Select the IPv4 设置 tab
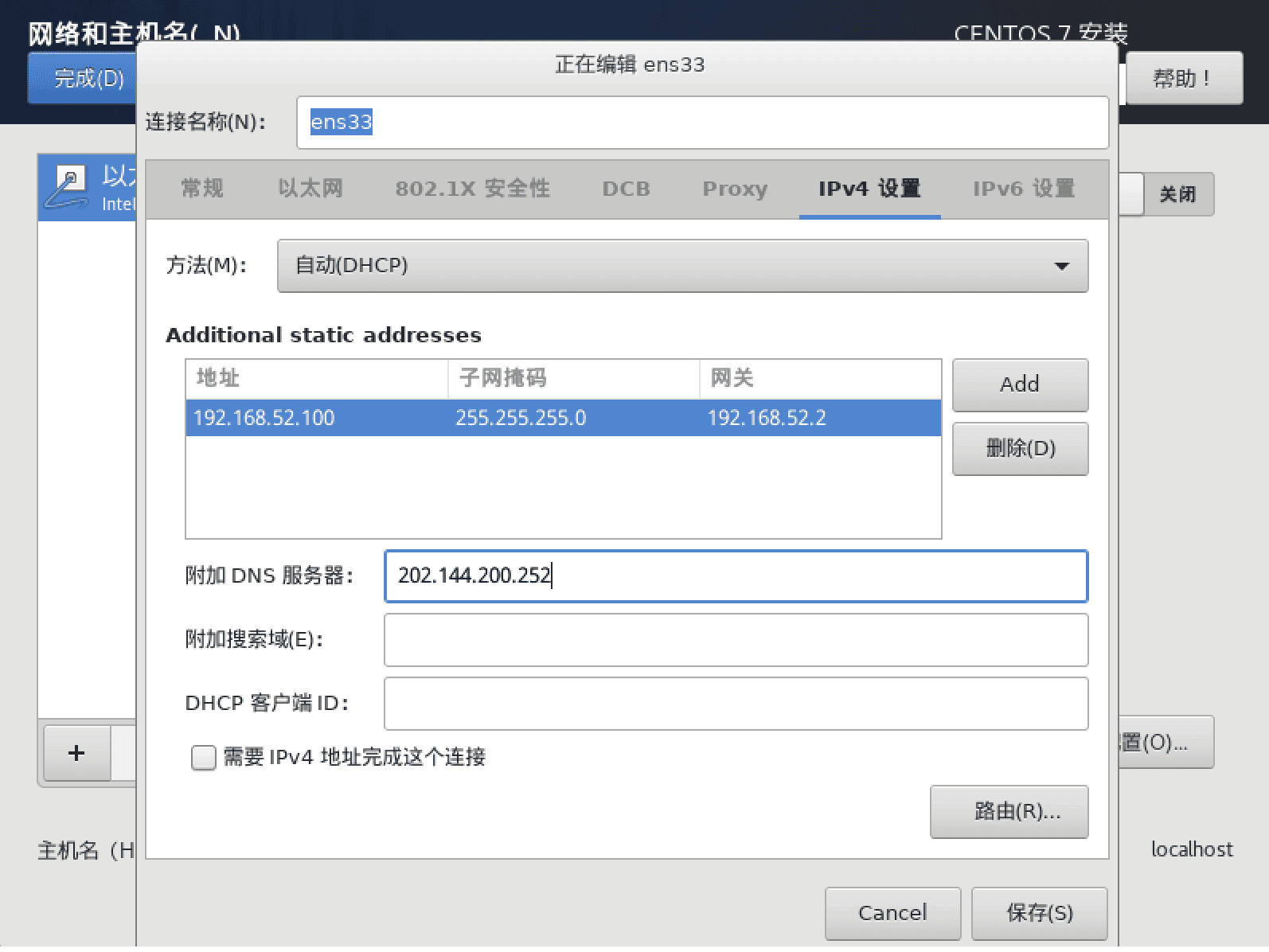This screenshot has height=952, width=1269. (x=870, y=189)
